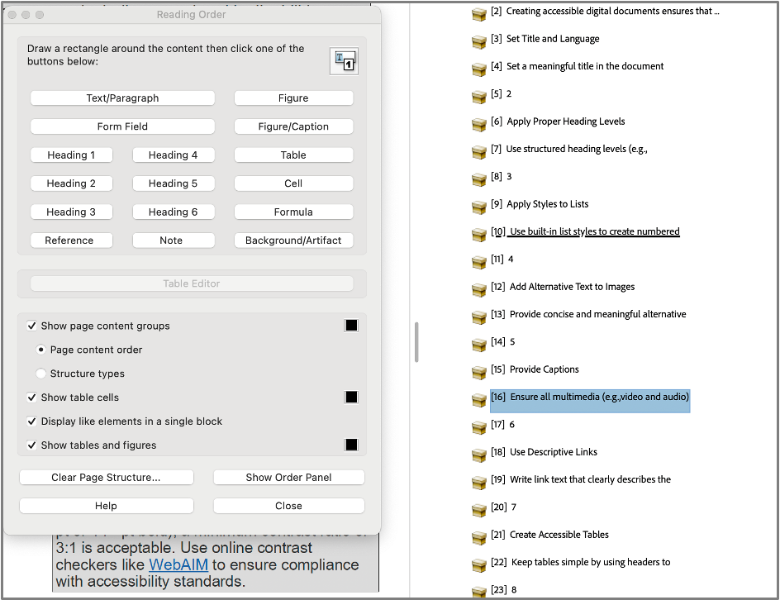Mark selection as Background/Artifact

point(293,240)
